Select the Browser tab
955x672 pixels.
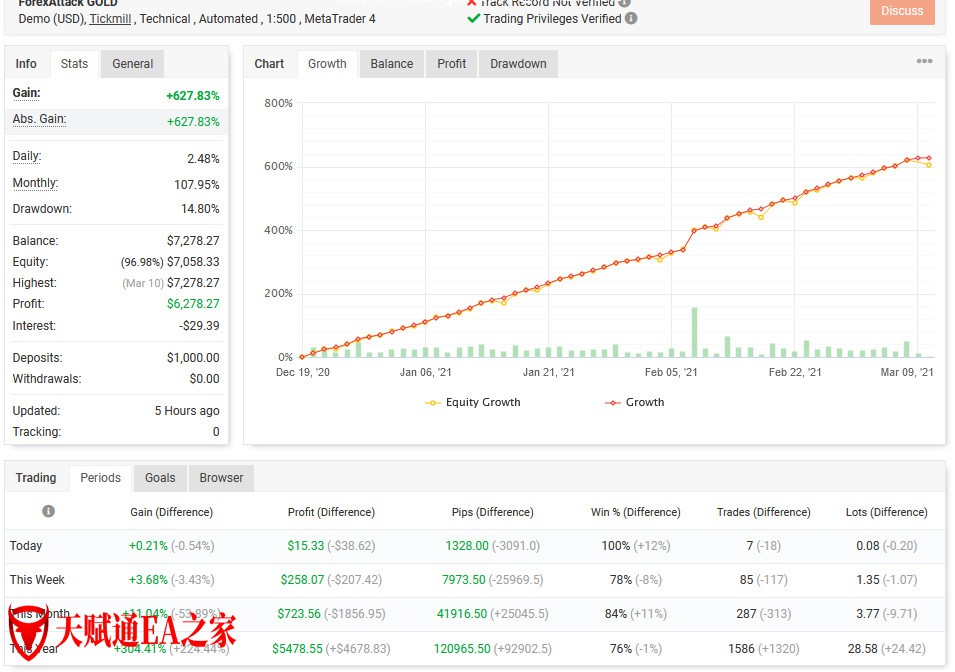[221, 478]
